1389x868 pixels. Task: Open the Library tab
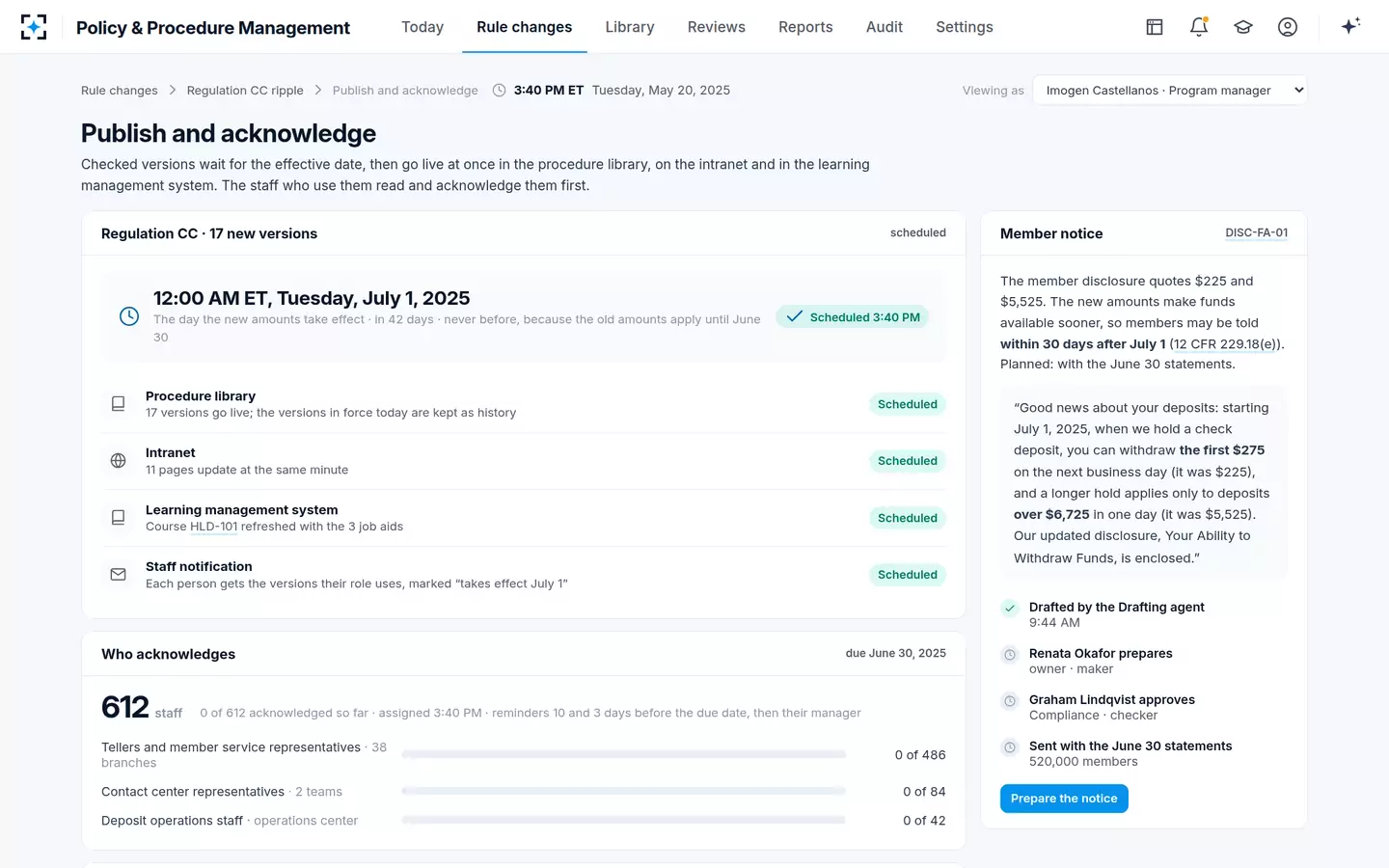(630, 27)
